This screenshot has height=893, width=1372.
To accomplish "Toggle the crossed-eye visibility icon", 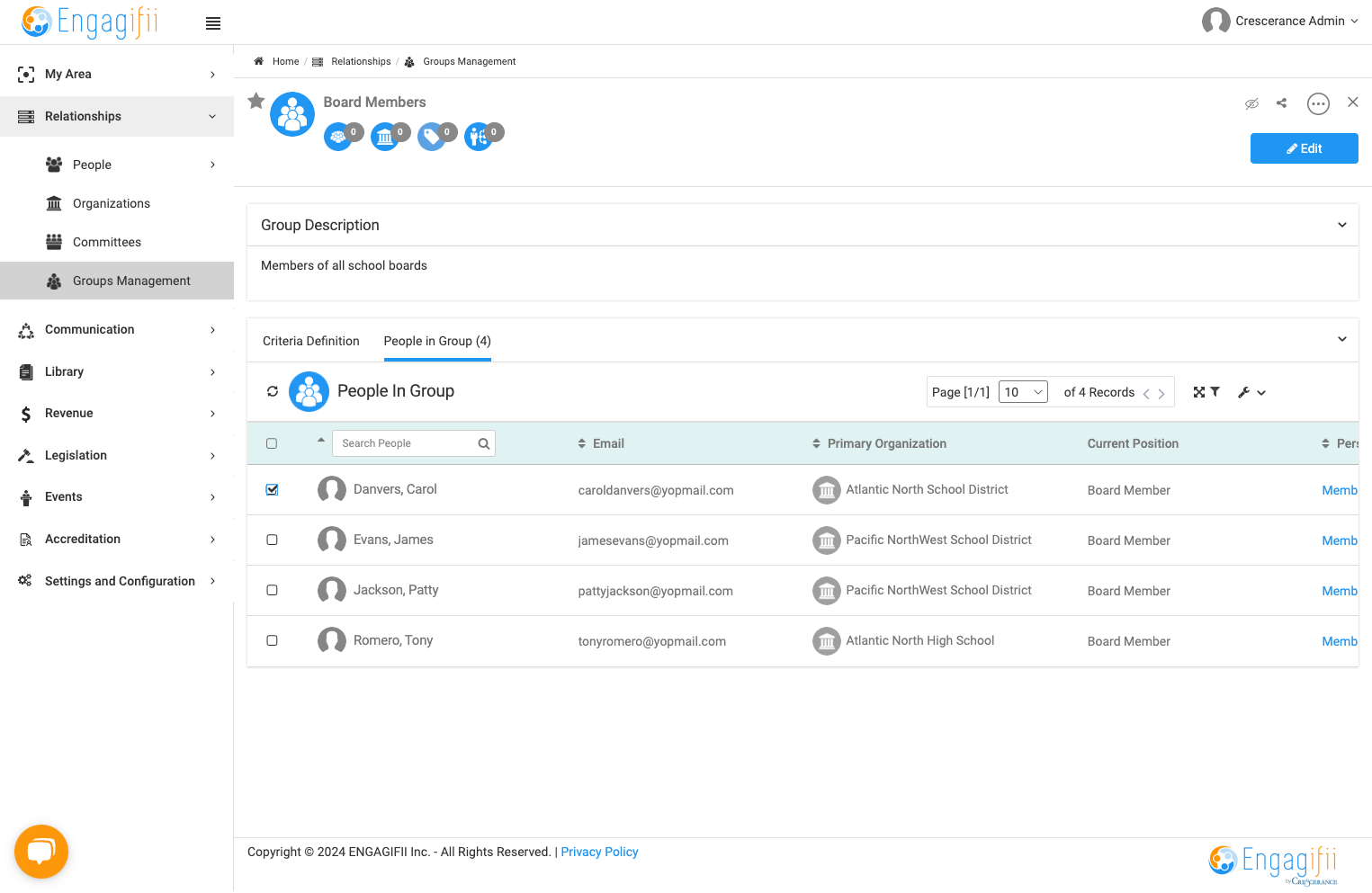I will (1251, 103).
